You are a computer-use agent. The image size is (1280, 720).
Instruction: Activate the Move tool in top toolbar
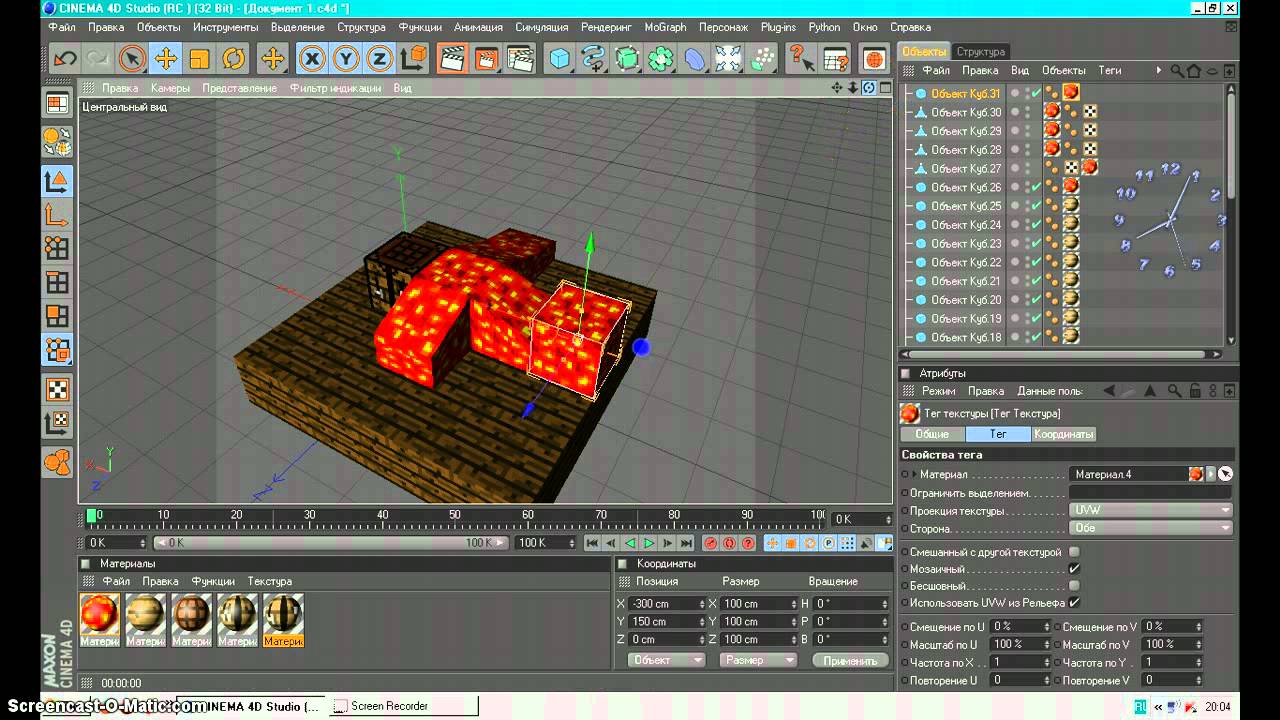[166, 59]
